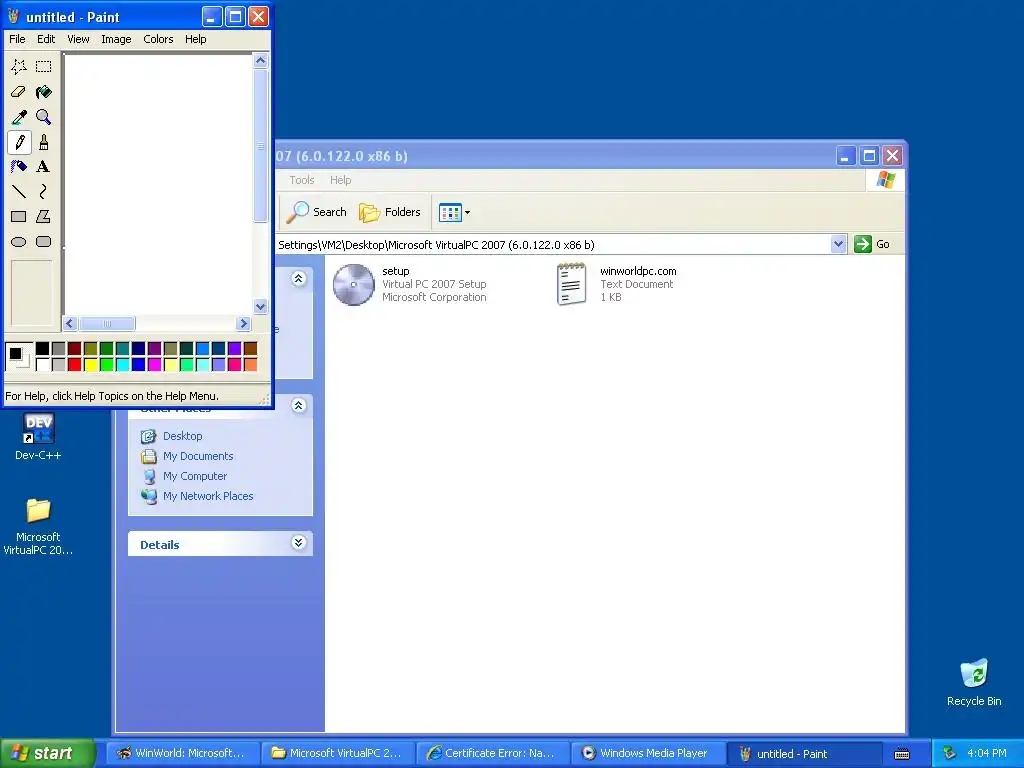Select the rectangular Select tool in Paint
Screen dimensions: 1024x768
tap(44, 67)
